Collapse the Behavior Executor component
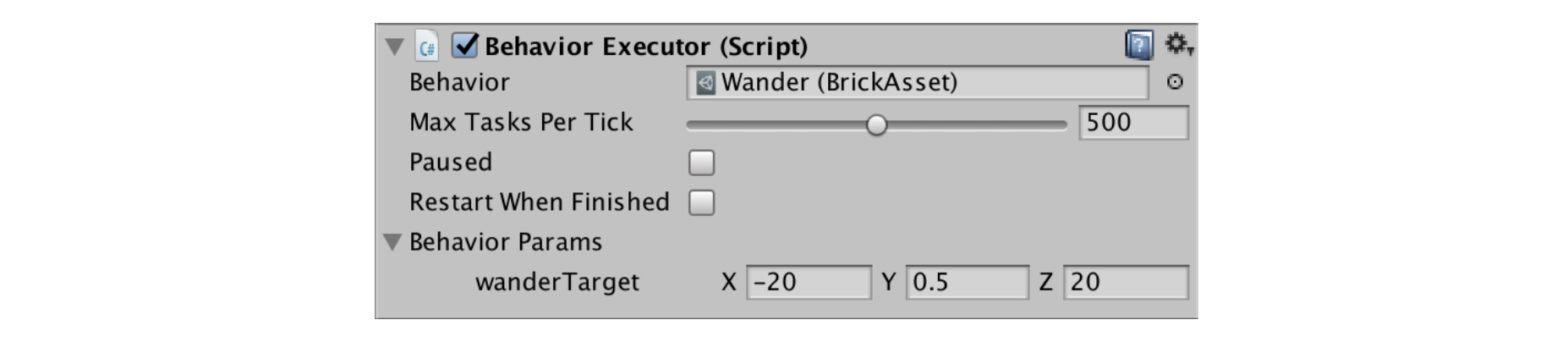Screen dimensions: 1568x342 394,47
